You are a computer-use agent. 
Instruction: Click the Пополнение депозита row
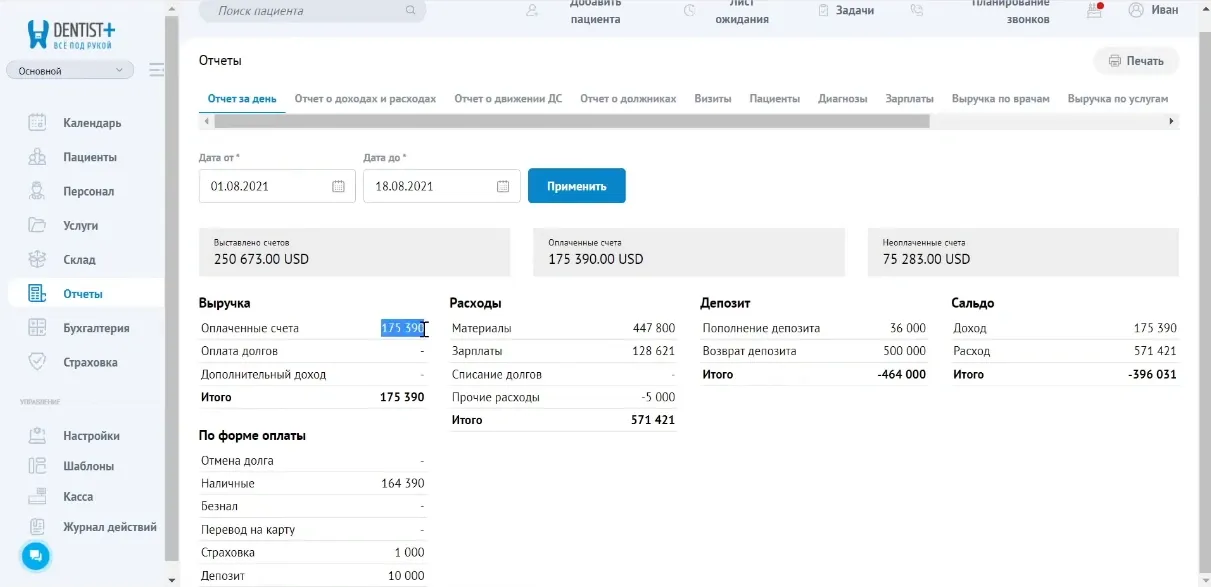click(813, 328)
